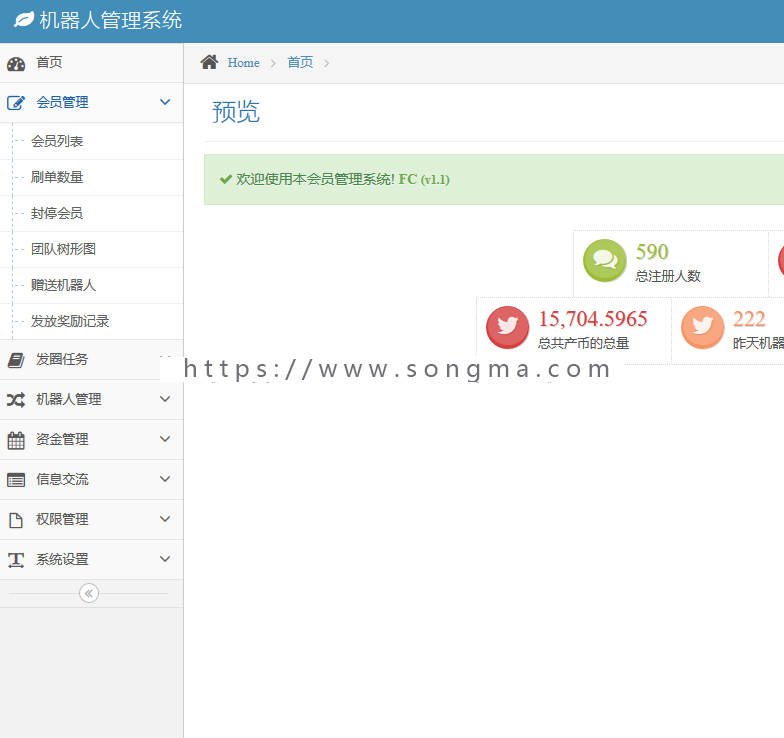Click the red Twitter bird icon for 总共产币的总量
Screen dimensions: 784x738
point(508,327)
